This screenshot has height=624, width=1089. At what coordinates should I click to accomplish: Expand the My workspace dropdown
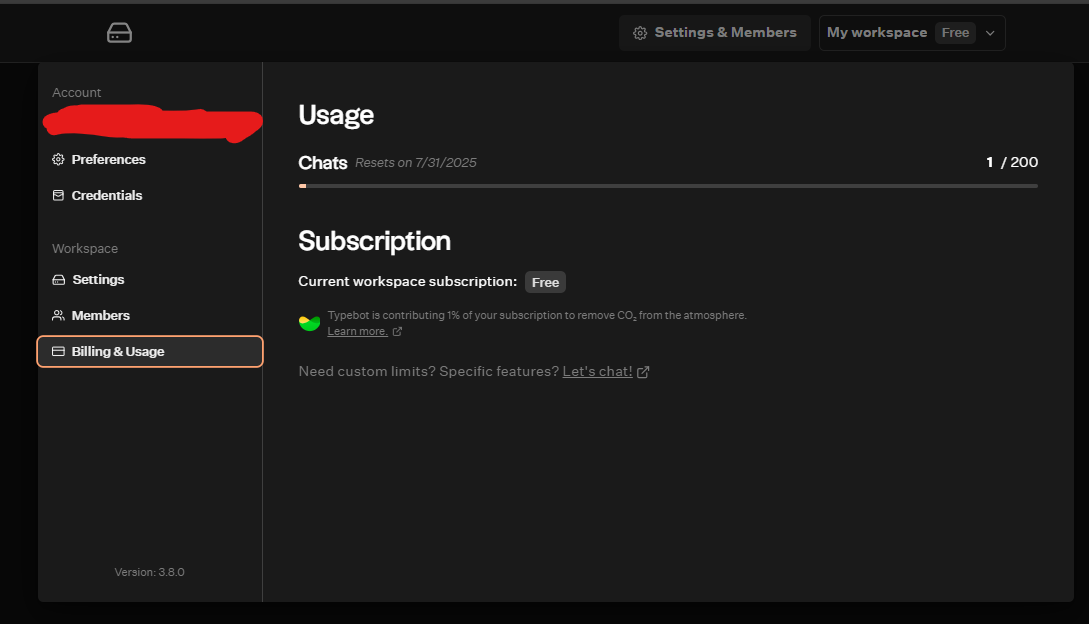click(912, 33)
